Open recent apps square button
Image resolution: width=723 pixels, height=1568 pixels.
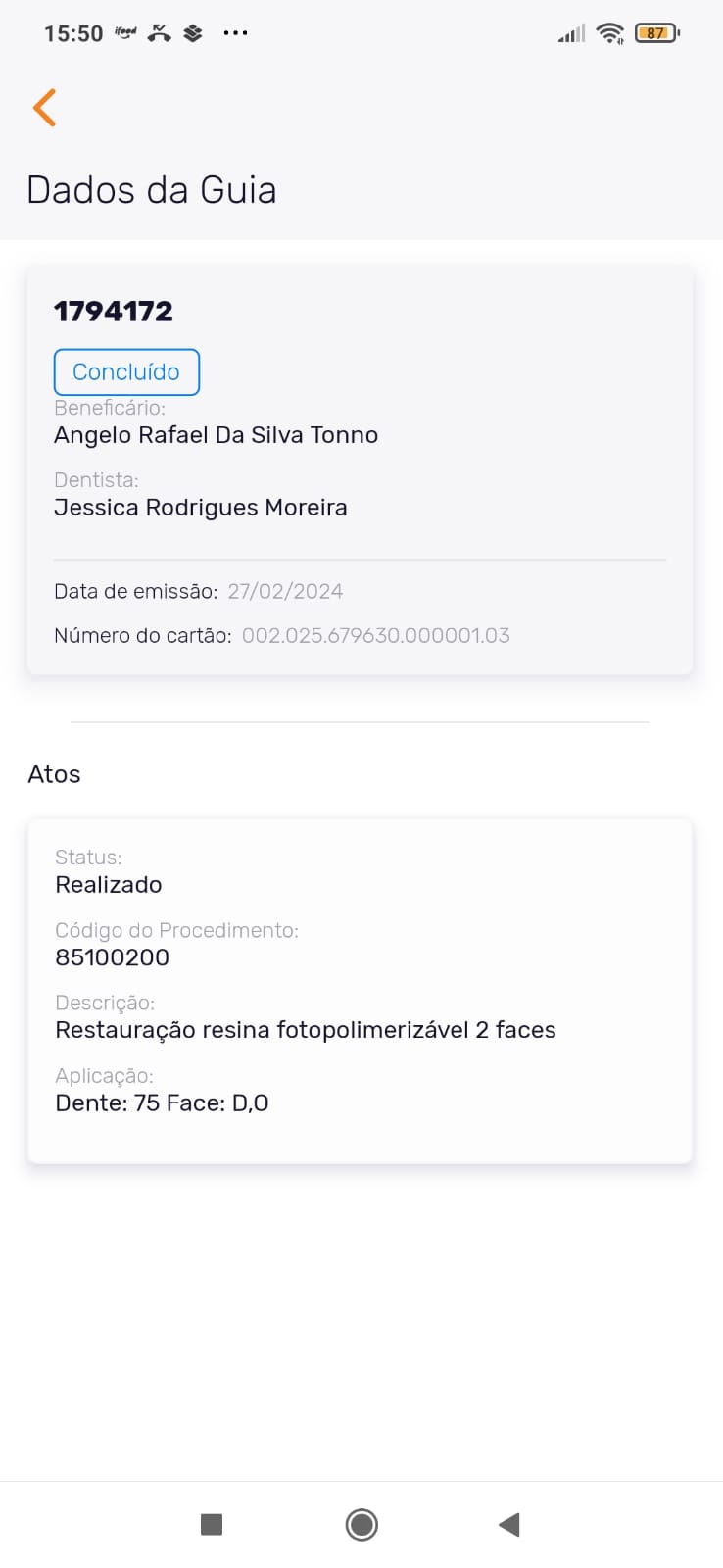pyautogui.click(x=212, y=1524)
